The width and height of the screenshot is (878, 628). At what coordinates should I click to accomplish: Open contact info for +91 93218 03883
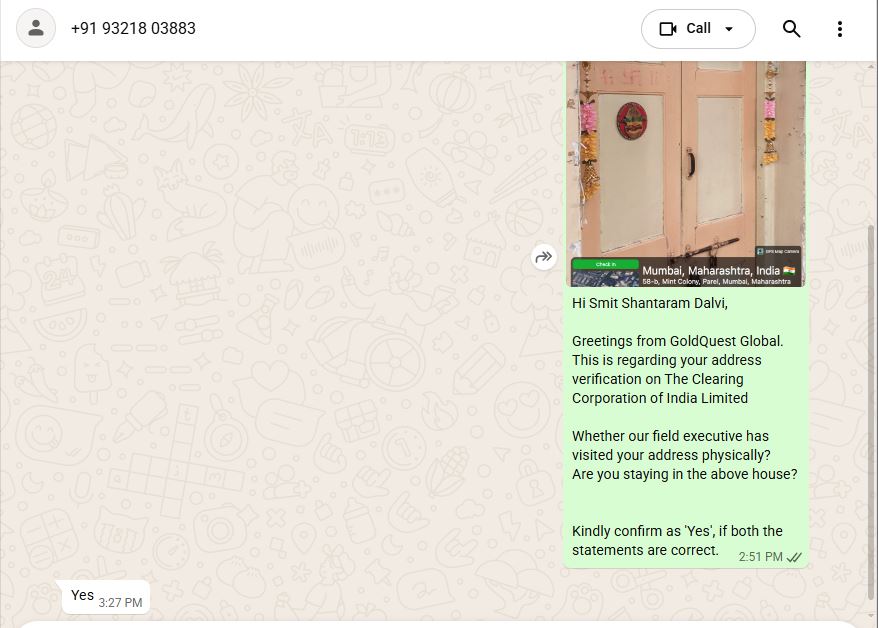point(133,29)
